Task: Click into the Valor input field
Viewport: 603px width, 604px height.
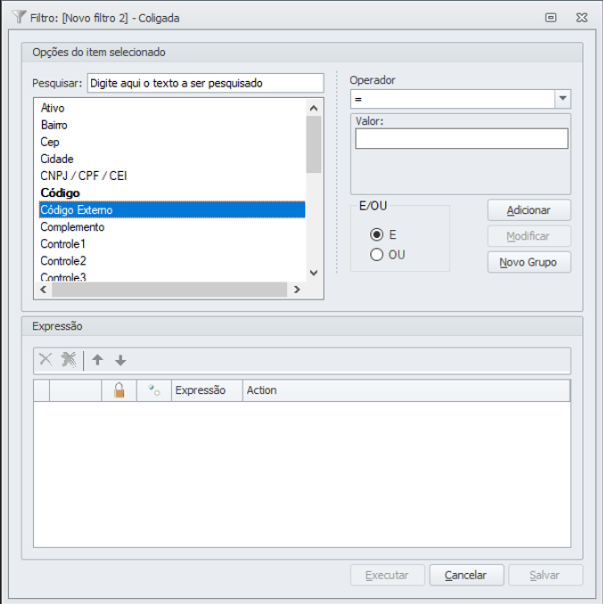Action: coord(461,140)
